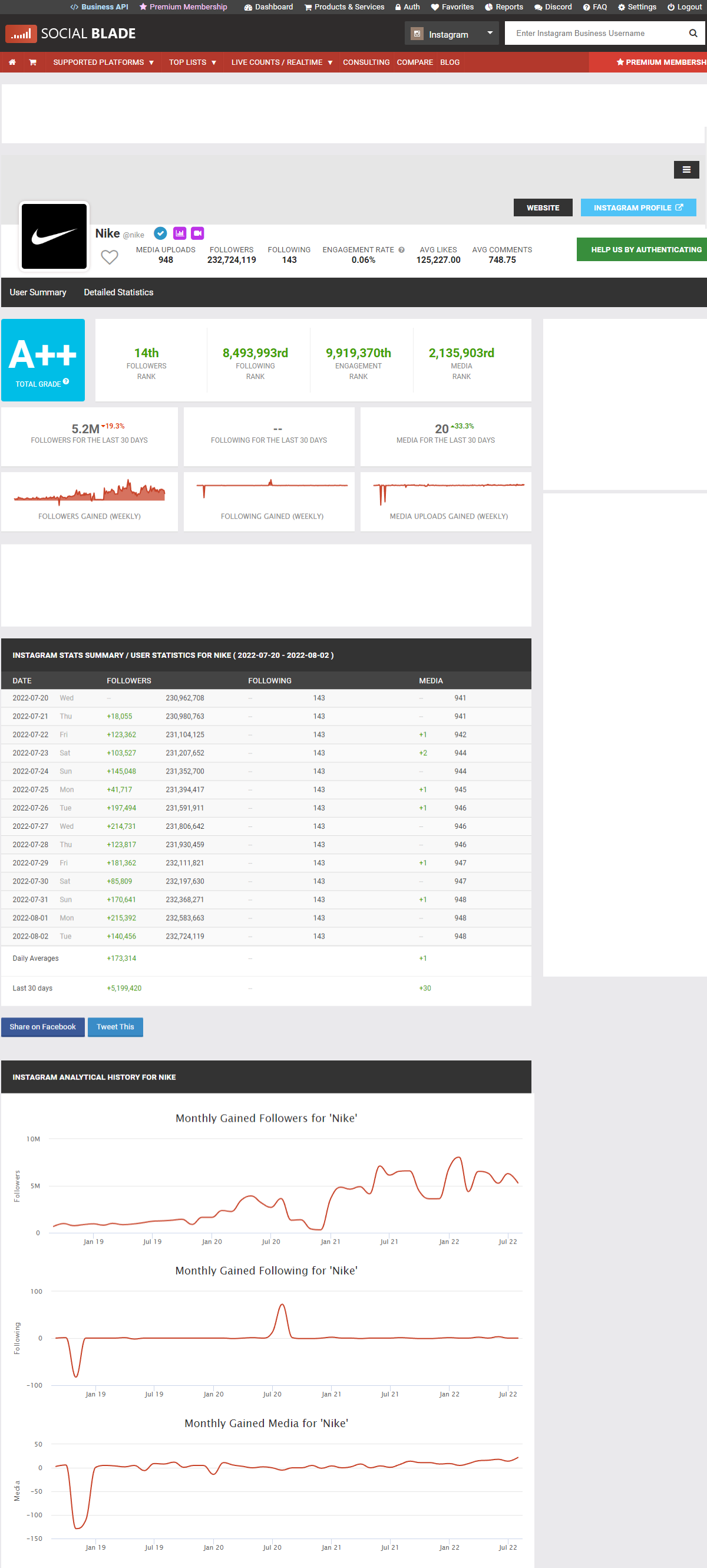Open Premium Membership link in top bar
The width and height of the screenshot is (707, 1568).
pyautogui.click(x=183, y=6)
